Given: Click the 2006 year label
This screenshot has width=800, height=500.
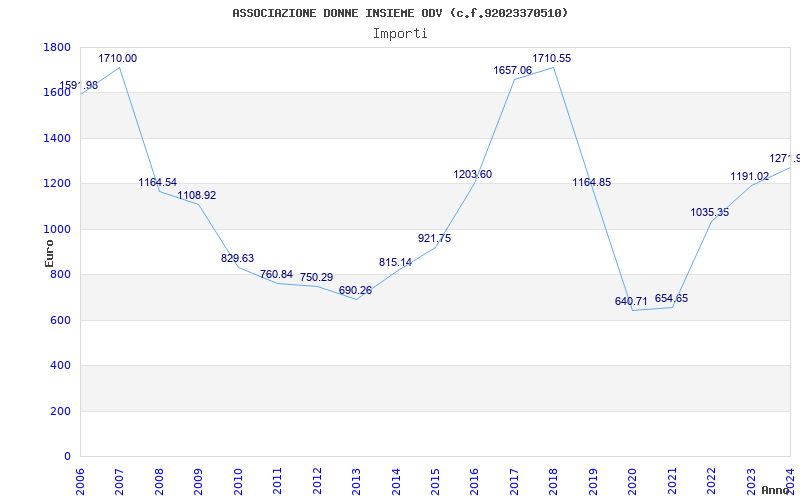Looking at the screenshot, I should coord(80,479).
